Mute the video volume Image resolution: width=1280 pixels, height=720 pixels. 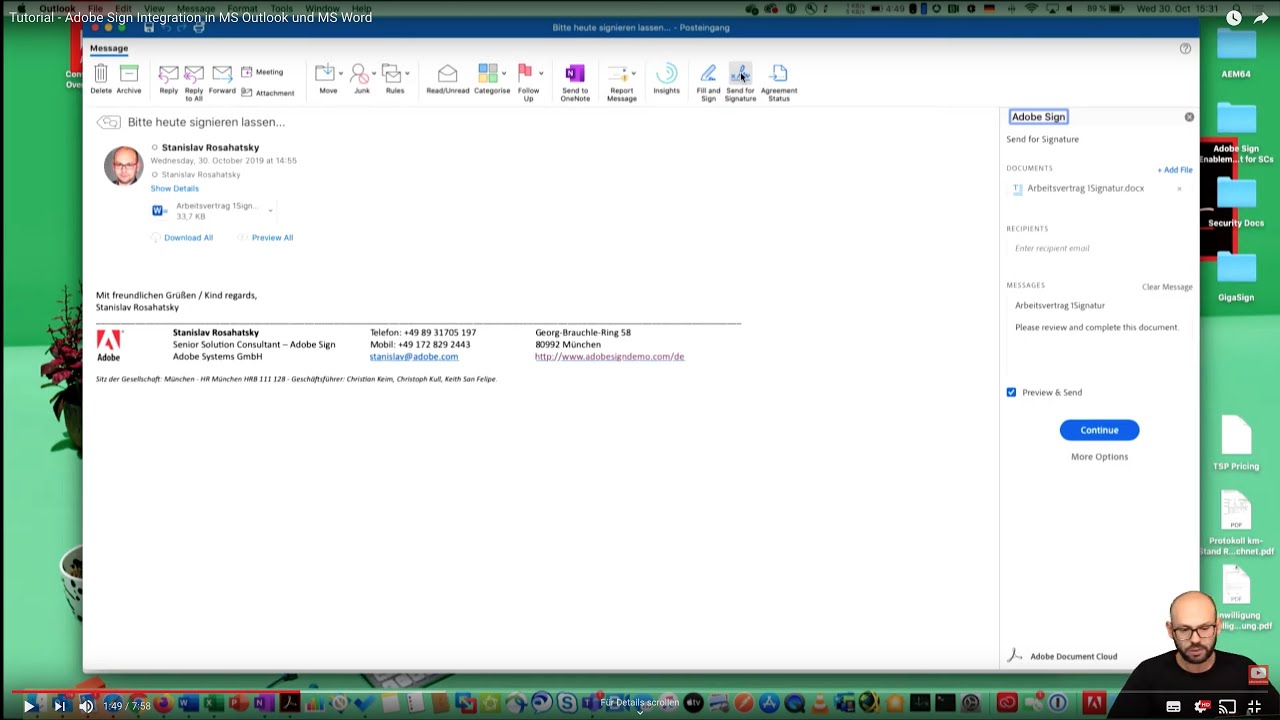(86, 706)
